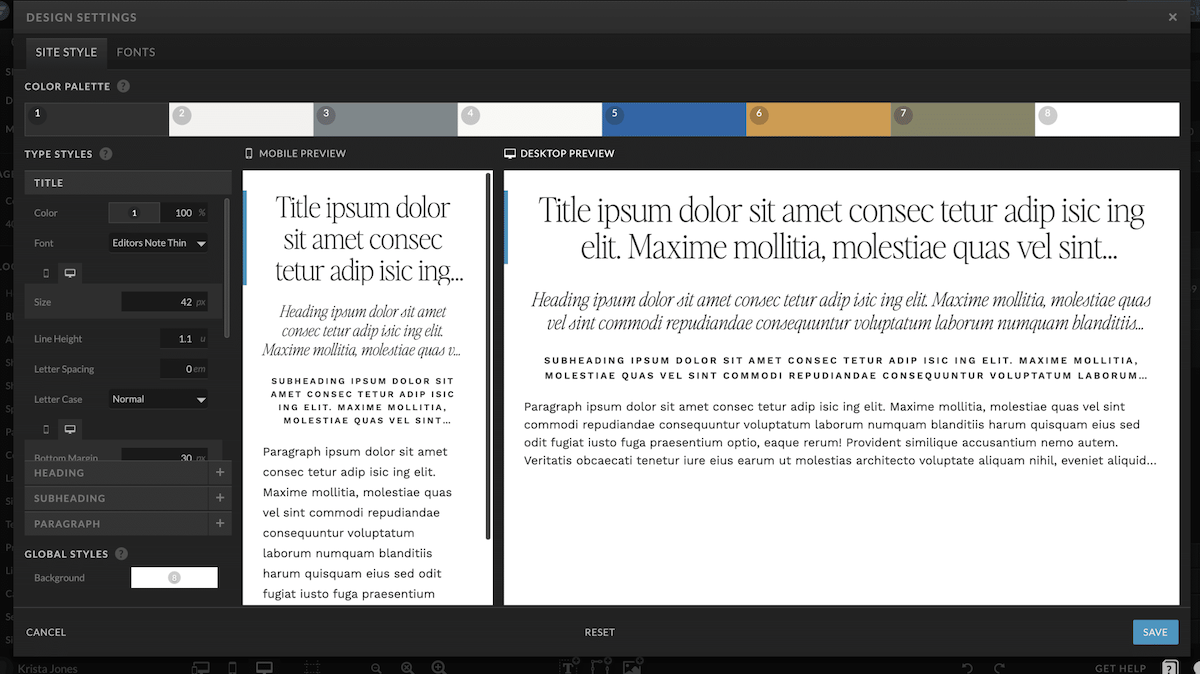Image resolution: width=1200 pixels, height=674 pixels.
Task: Click the Letter Spacing value field
Action: (184, 369)
